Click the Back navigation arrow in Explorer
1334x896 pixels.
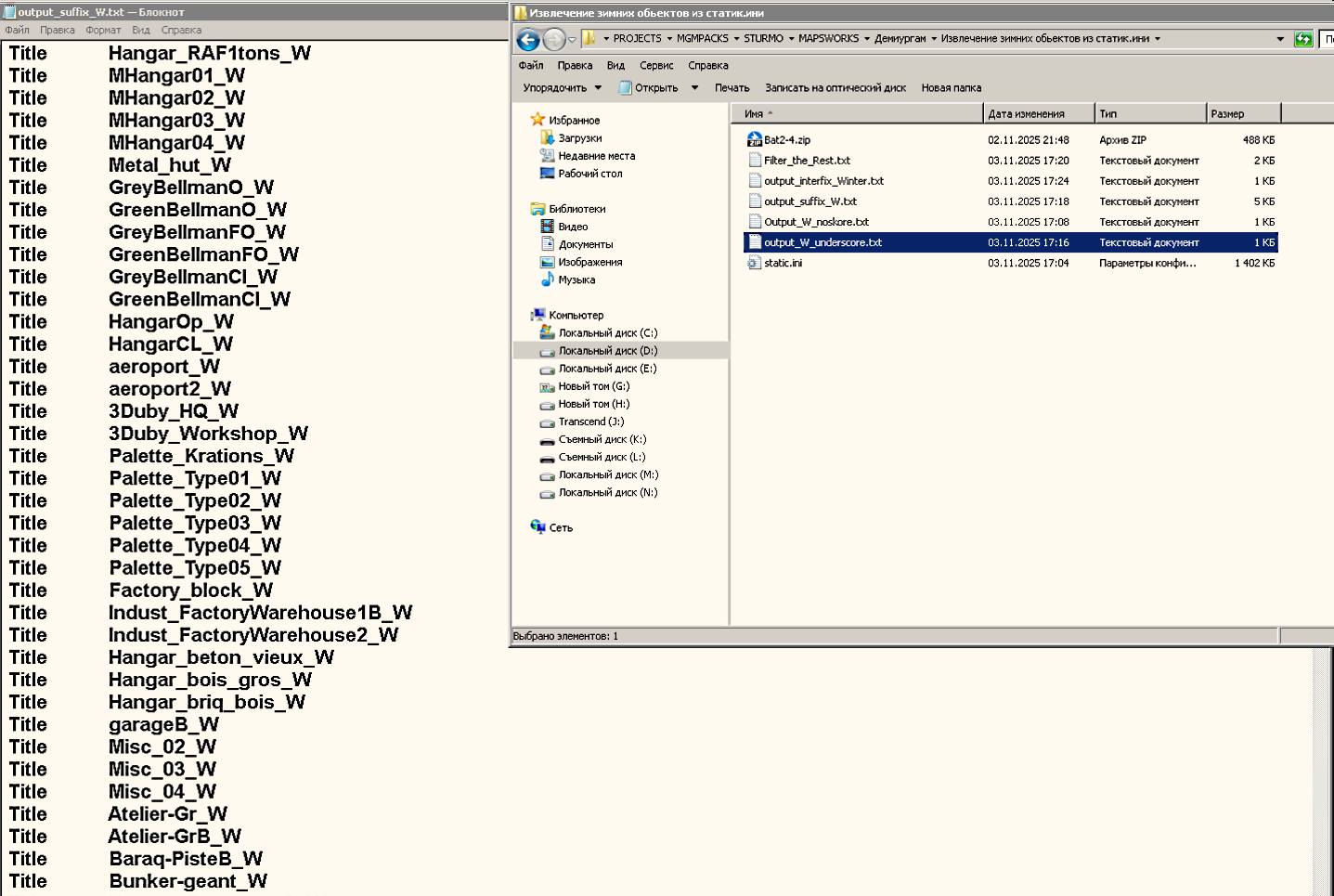(527, 39)
